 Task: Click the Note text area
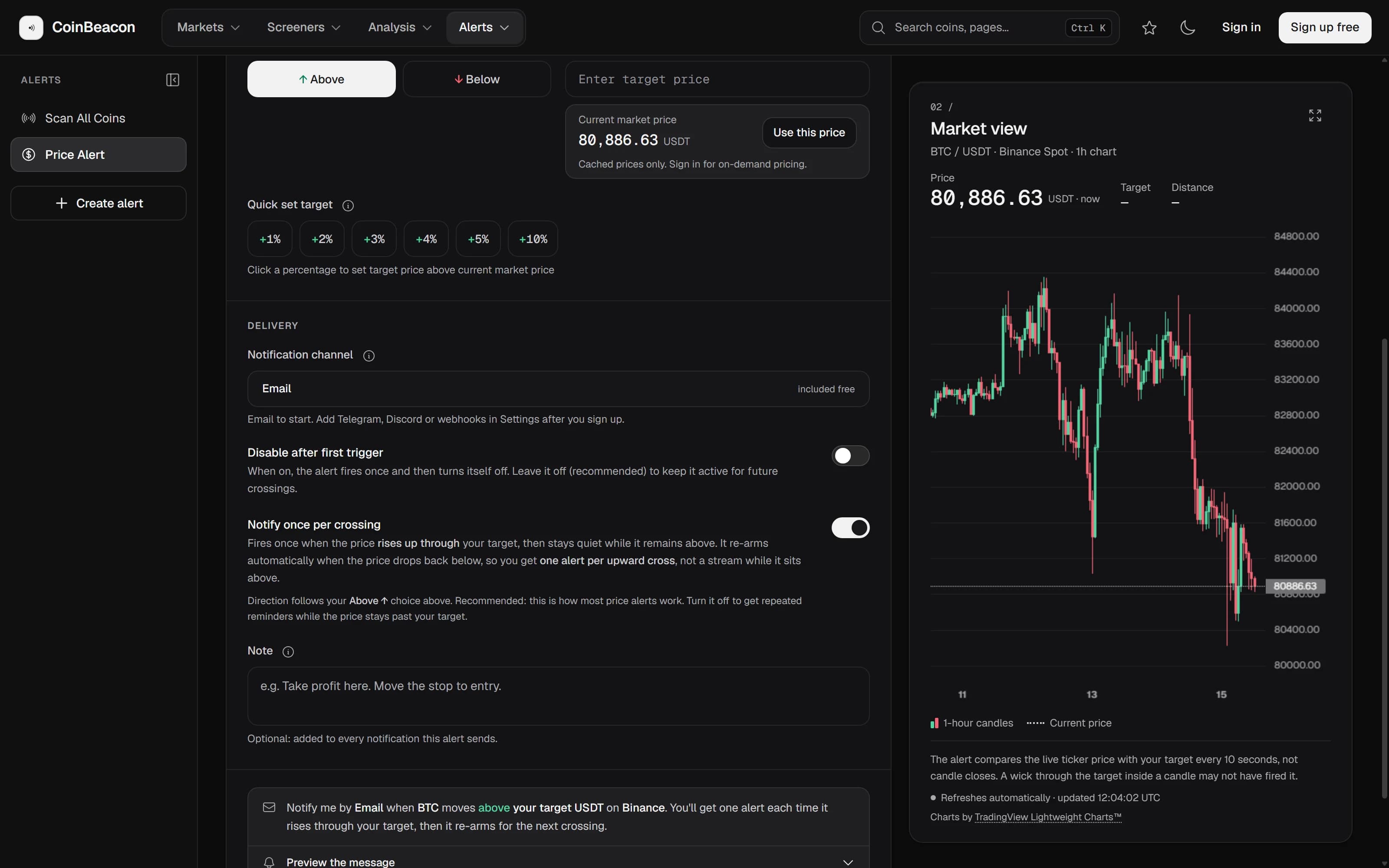(558, 696)
